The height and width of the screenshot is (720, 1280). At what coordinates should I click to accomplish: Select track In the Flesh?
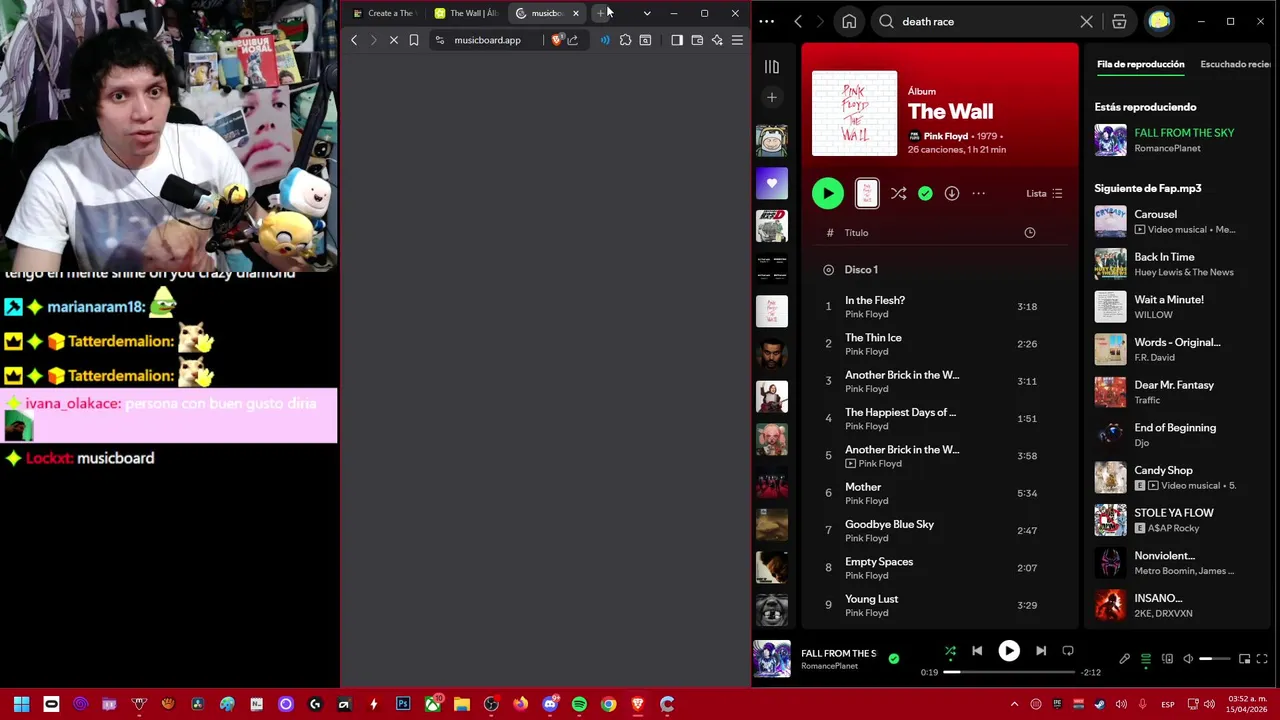(940, 306)
